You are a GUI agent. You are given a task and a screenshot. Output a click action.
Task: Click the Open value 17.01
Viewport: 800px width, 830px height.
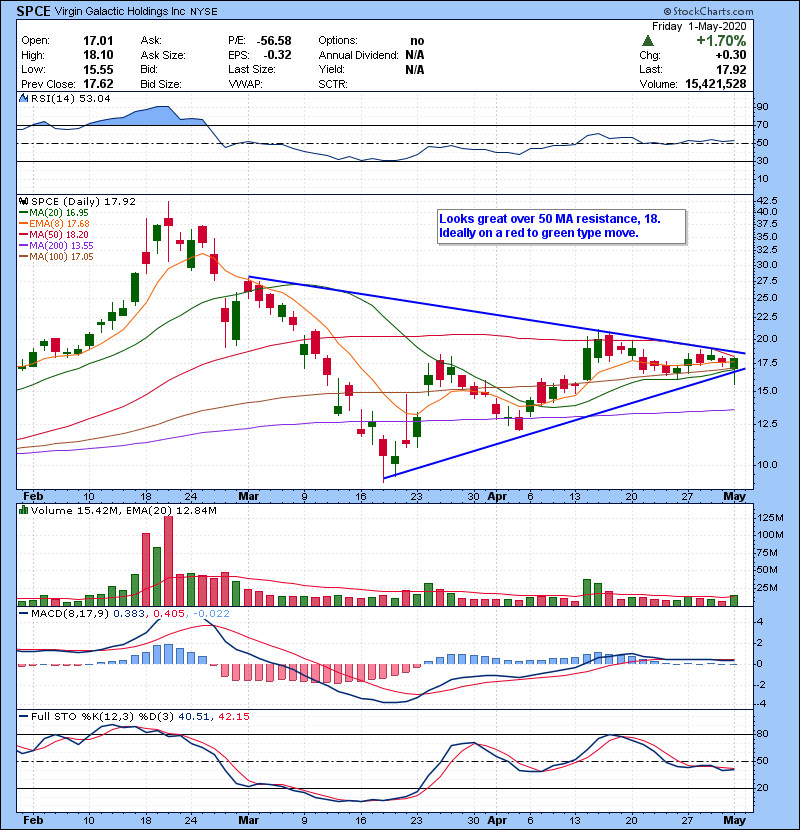(x=98, y=41)
